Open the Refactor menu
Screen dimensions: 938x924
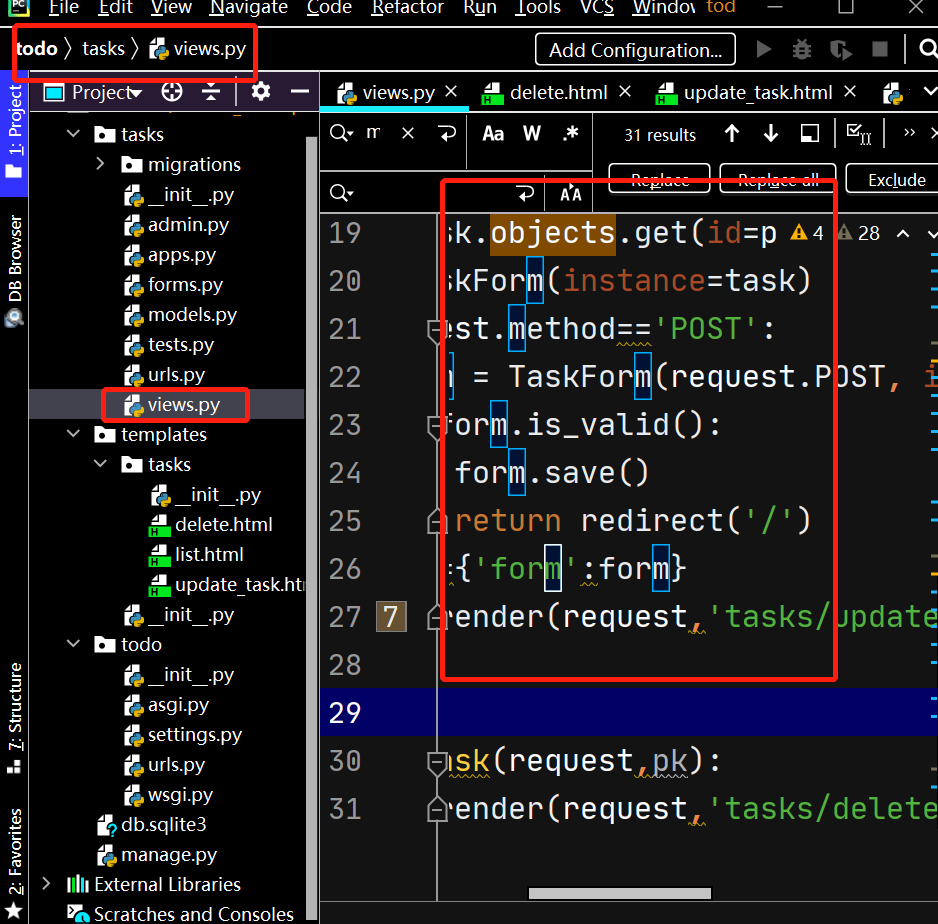[407, 7]
